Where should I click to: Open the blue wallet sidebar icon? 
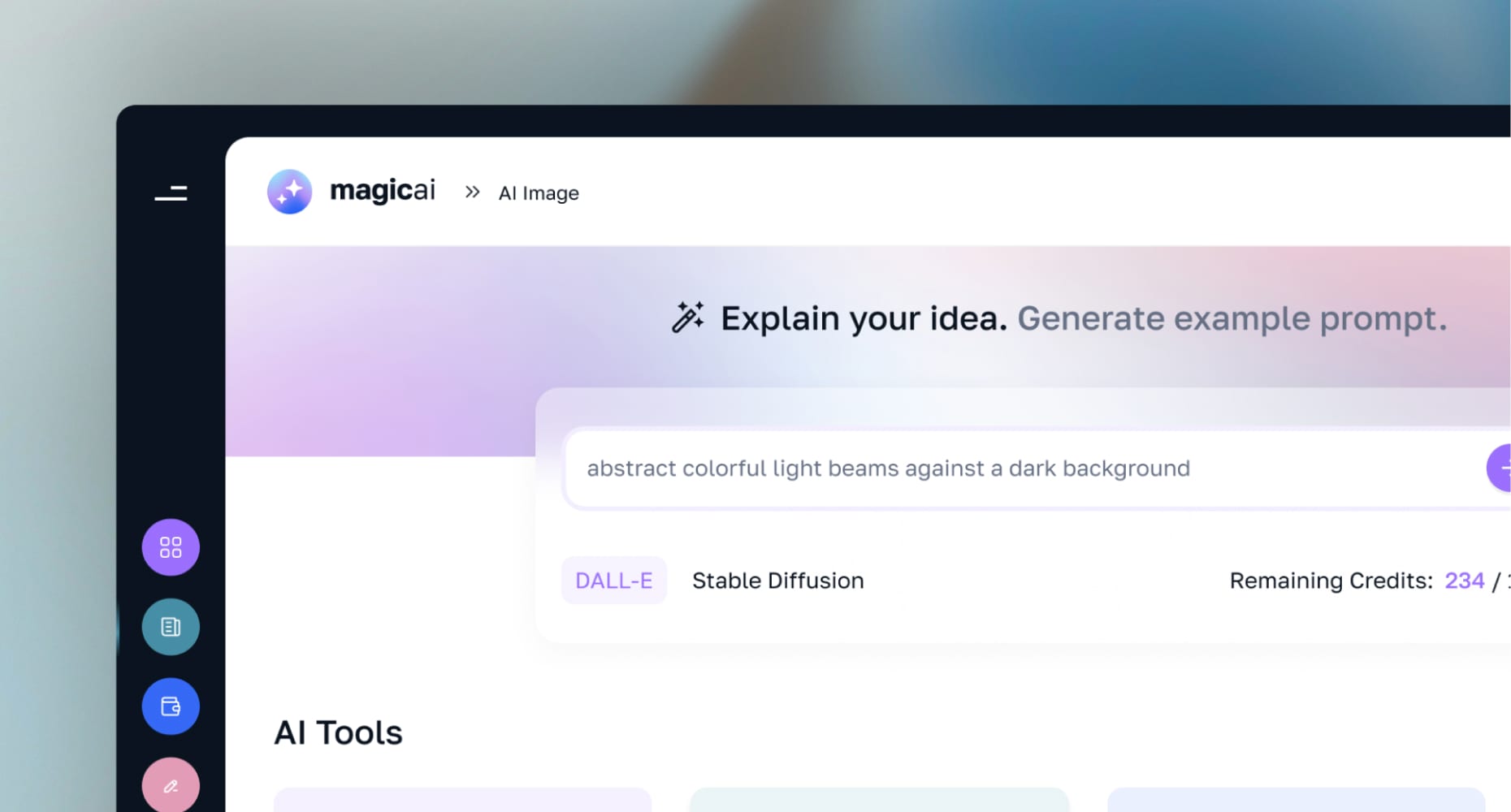171,706
